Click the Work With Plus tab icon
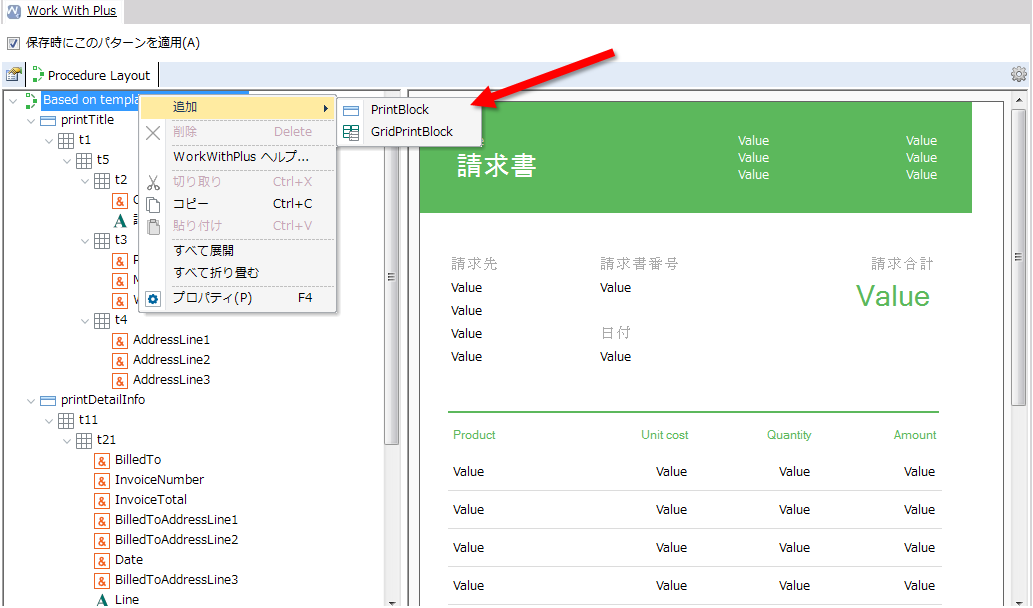Screen dimensions: 1033x608 [x=14, y=12]
